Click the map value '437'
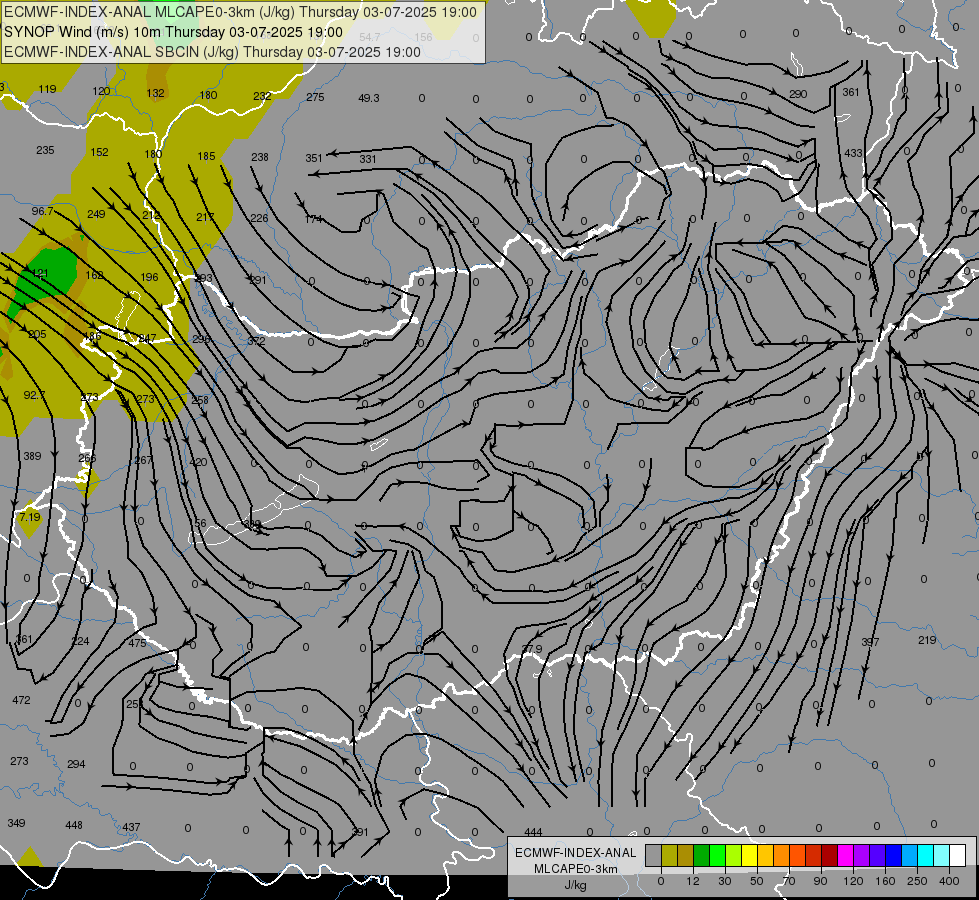979x900 pixels. (x=131, y=827)
